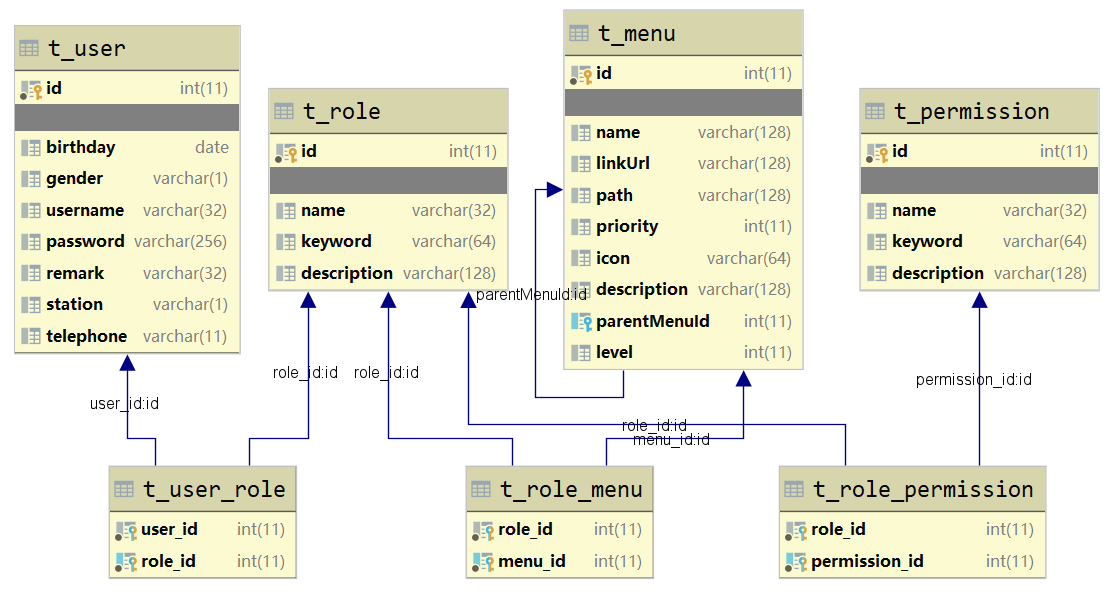Image resolution: width=1112 pixels, height=597 pixels.
Task: Select the t_role_permission table header
Action: tap(912, 489)
